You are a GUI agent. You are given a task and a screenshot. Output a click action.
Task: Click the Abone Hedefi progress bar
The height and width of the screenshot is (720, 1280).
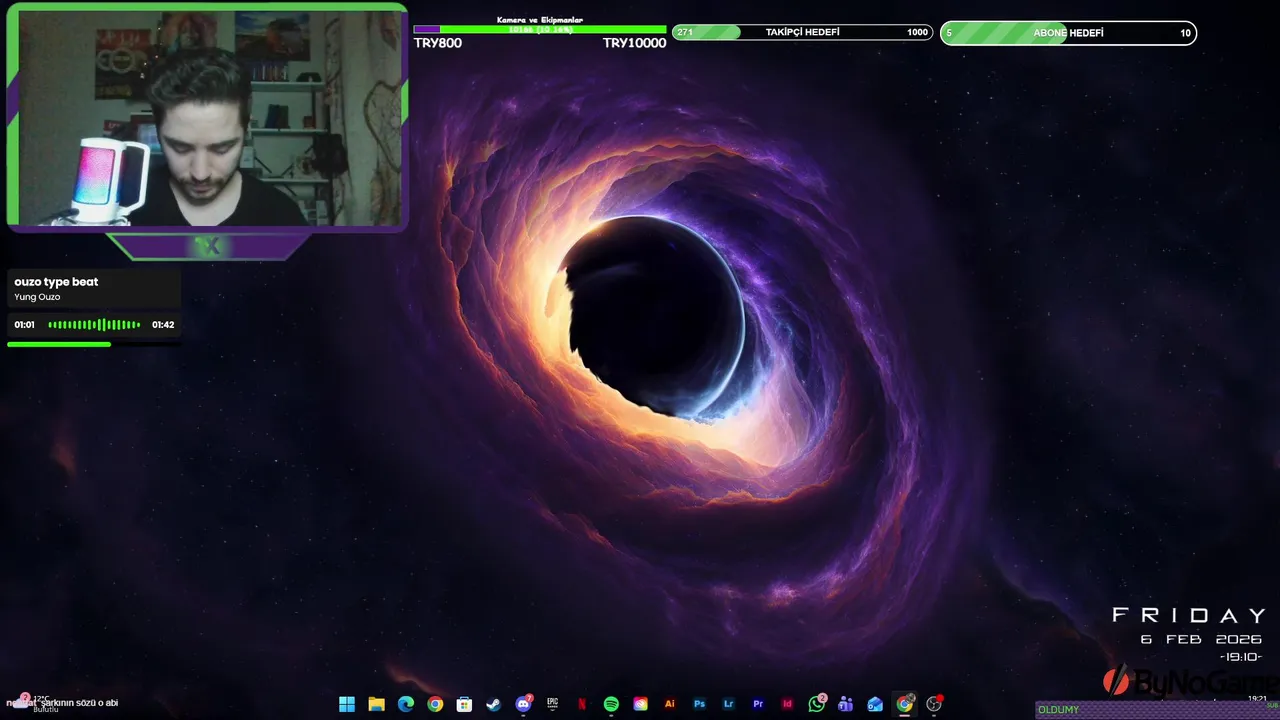(1068, 33)
